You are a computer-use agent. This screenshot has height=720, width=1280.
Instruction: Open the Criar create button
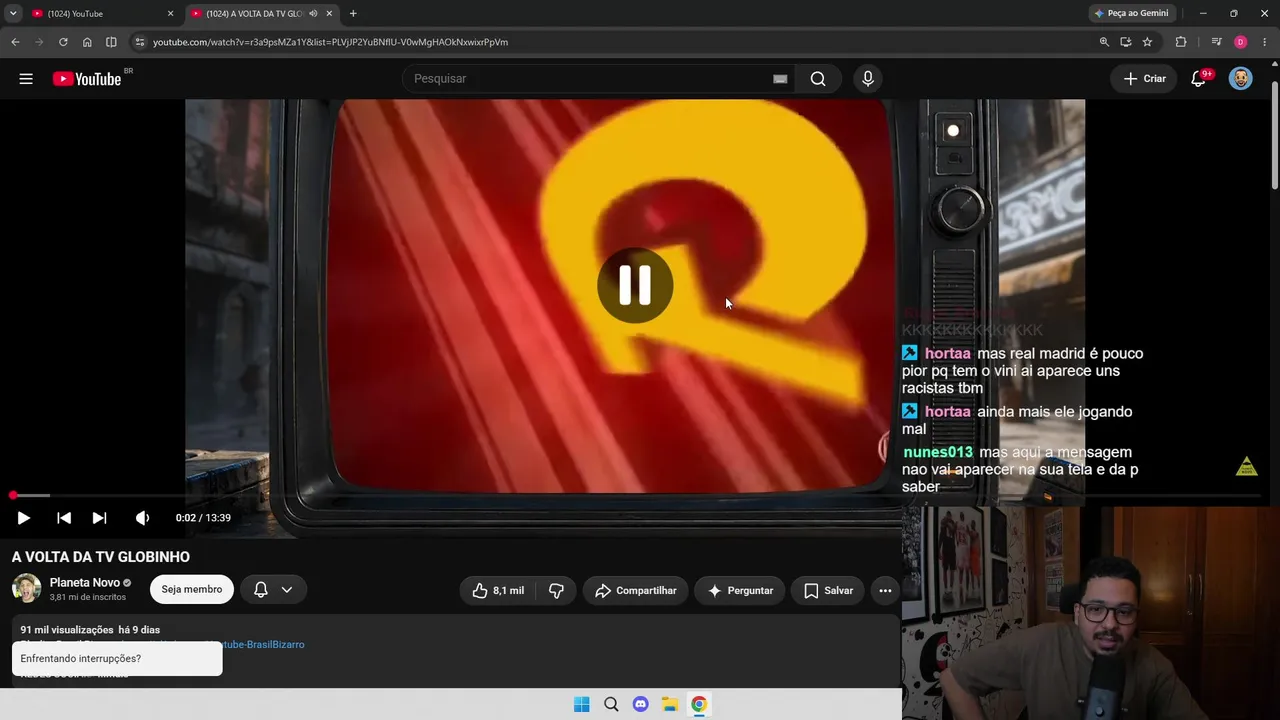(x=1145, y=79)
